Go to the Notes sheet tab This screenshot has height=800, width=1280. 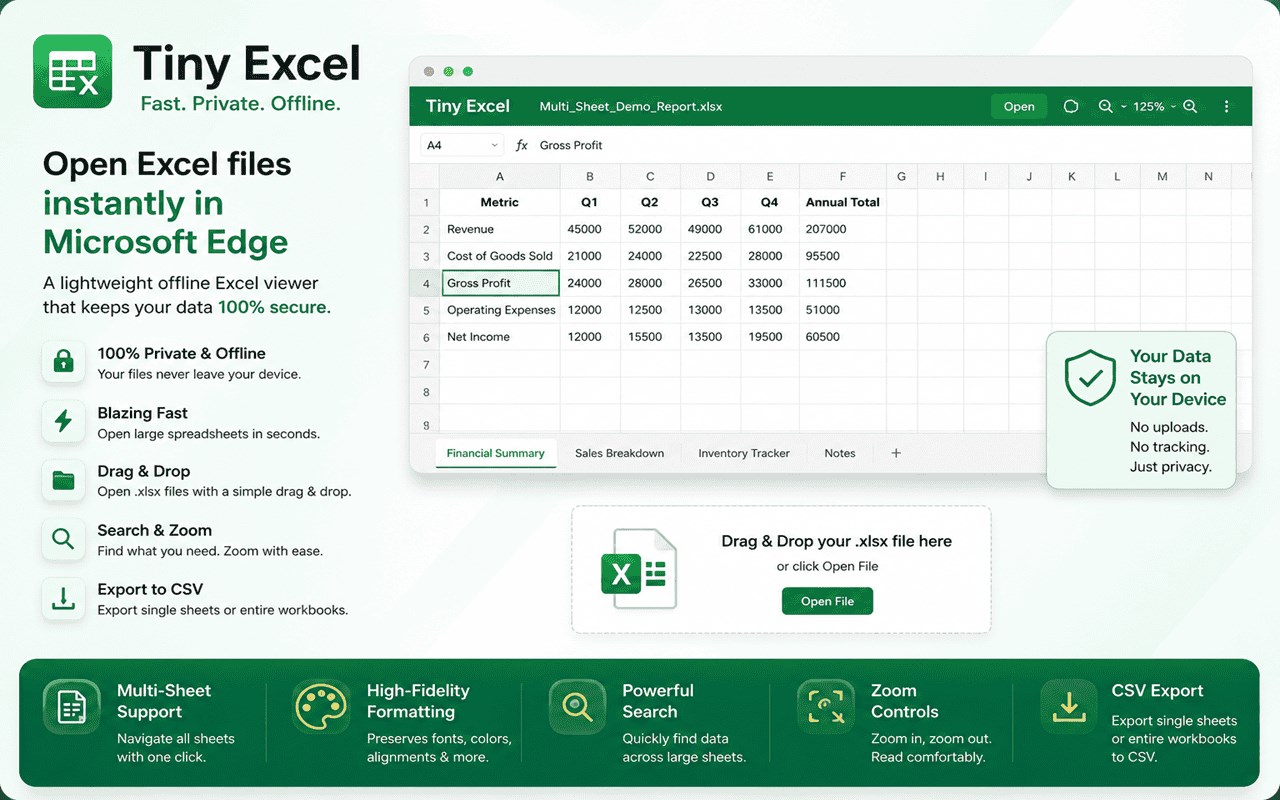click(x=840, y=453)
